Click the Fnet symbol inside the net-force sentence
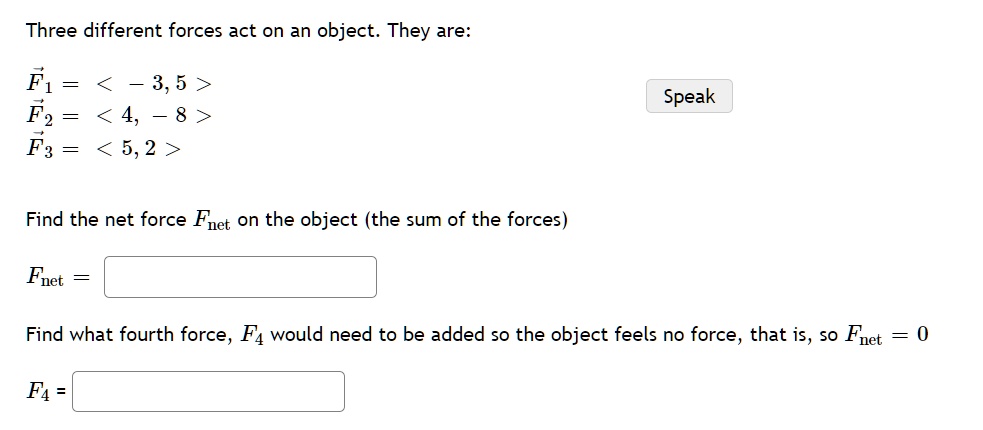 [211, 221]
